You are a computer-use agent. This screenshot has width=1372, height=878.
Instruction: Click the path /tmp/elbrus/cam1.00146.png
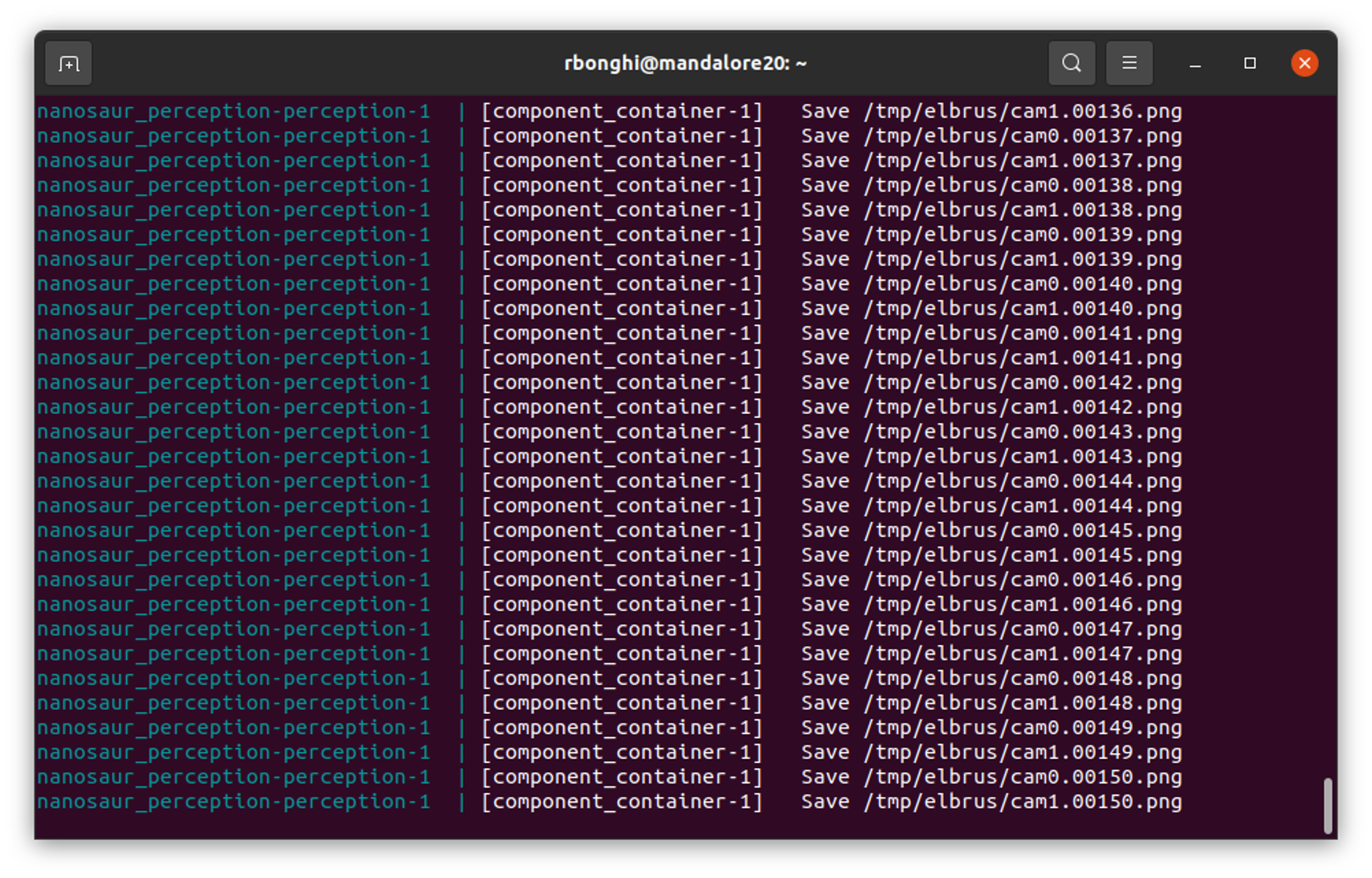click(1022, 604)
